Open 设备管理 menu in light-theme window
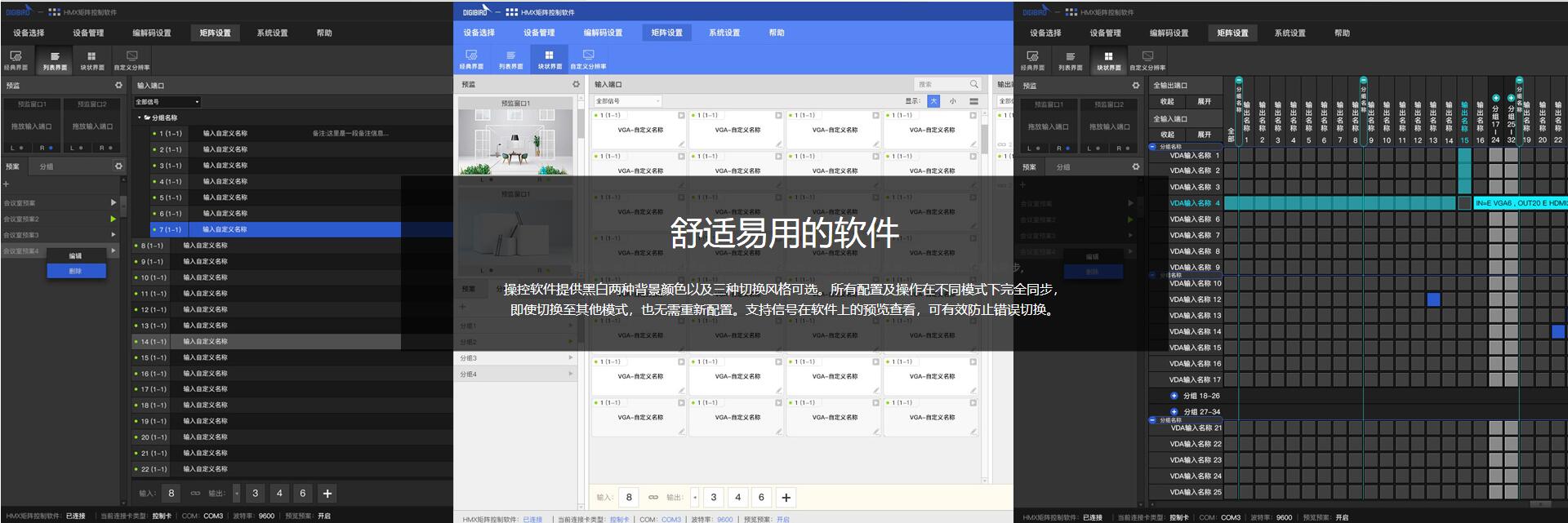Screen dimensions: 1568x523 click(539, 33)
